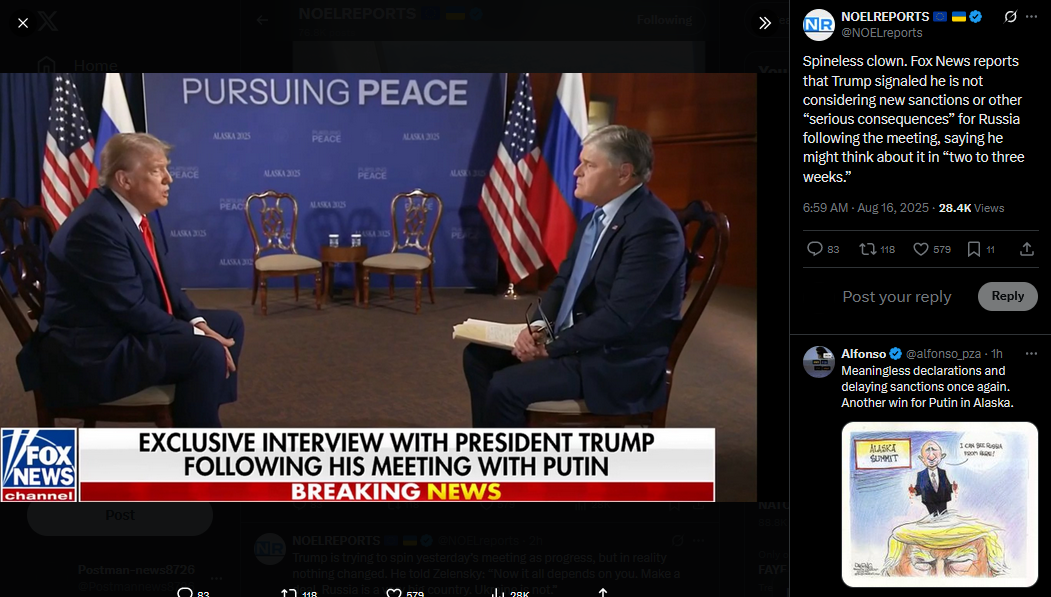
Task: Click the share icon in side panel
Action: (x=1026, y=249)
